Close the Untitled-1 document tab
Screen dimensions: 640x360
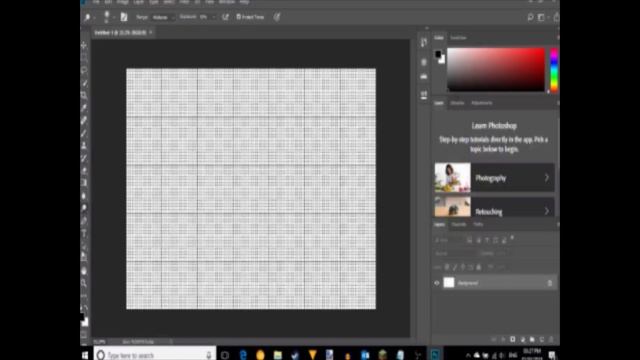pyautogui.click(x=151, y=32)
